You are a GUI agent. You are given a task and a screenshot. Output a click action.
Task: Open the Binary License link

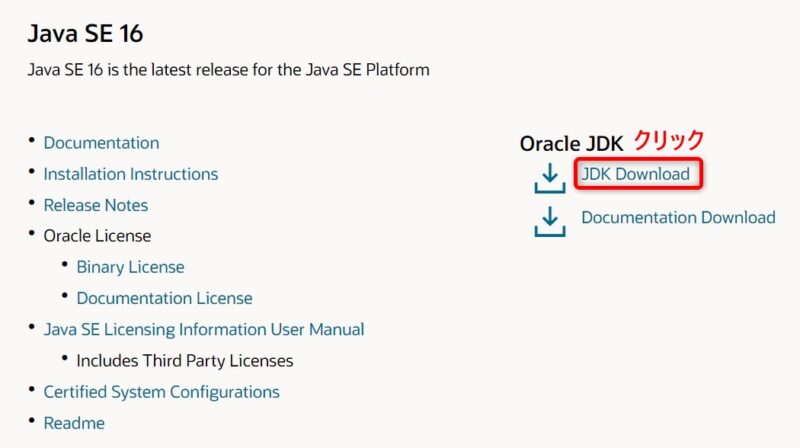(x=130, y=267)
